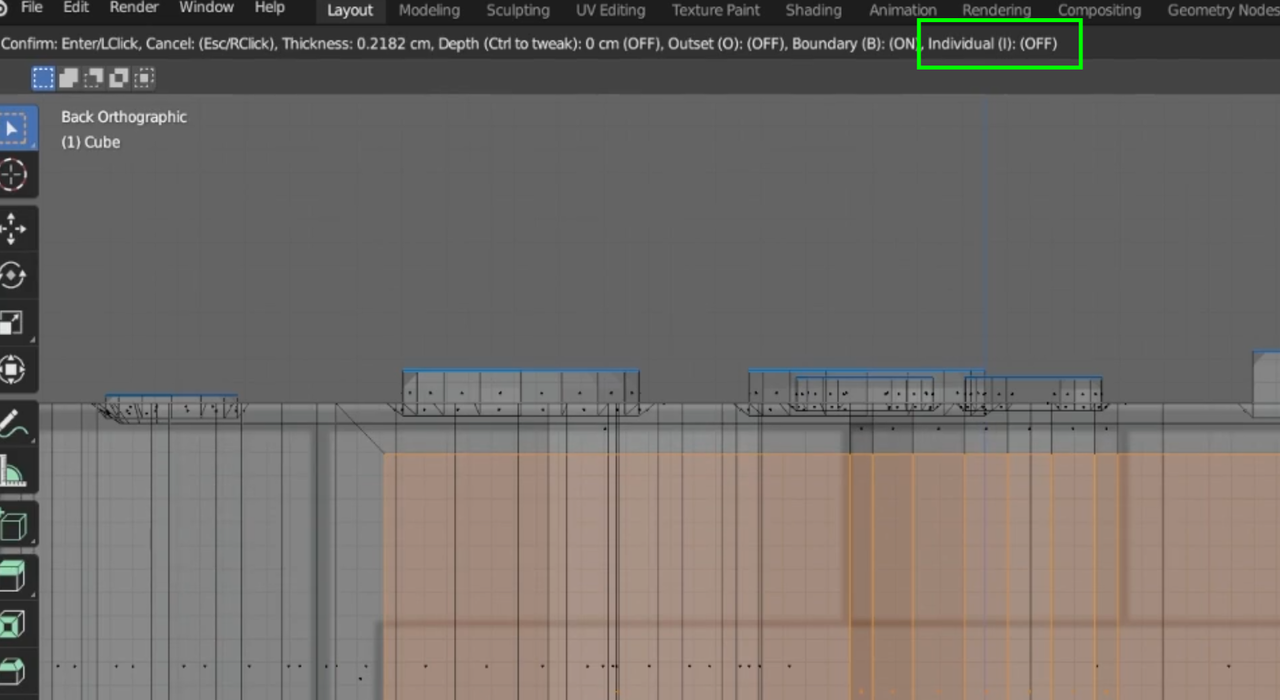Select the Annotate pencil tool
1280x700 pixels.
click(x=14, y=424)
